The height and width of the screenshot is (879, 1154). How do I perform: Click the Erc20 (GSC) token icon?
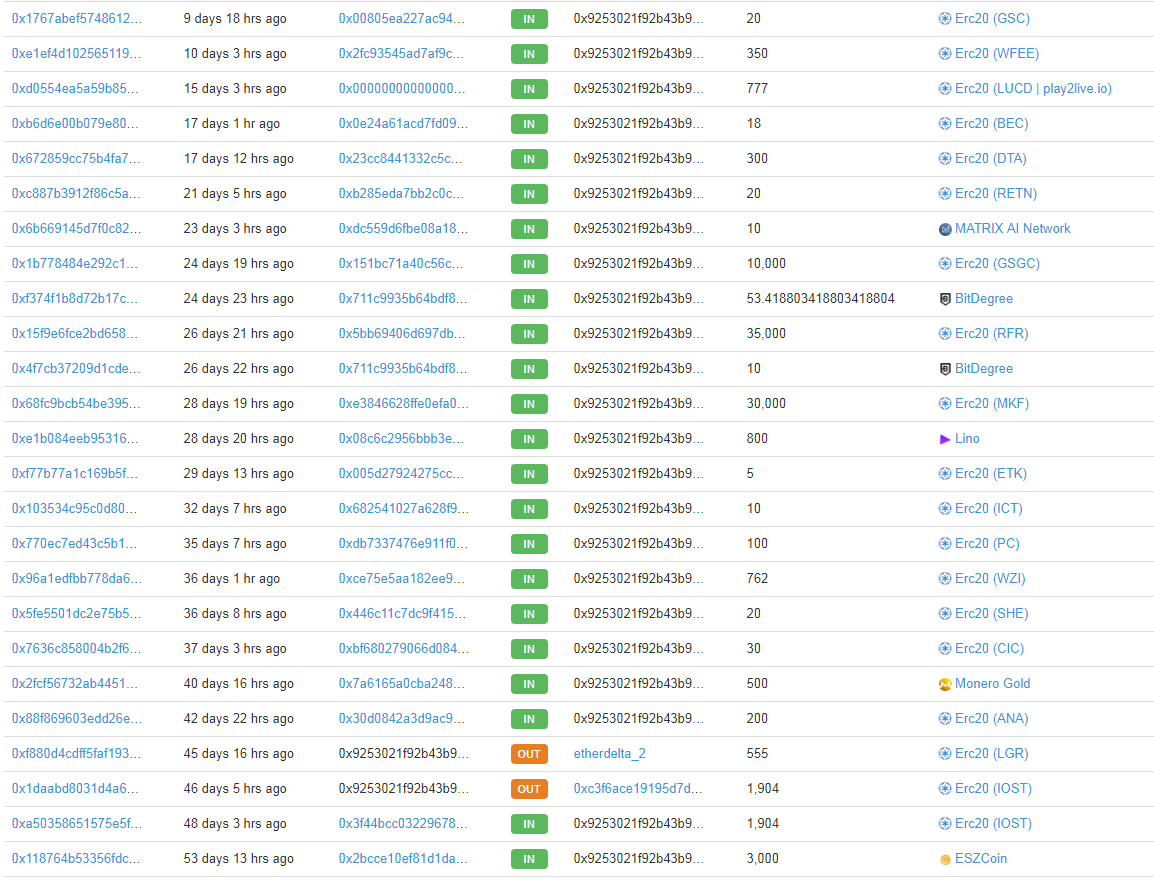point(945,18)
